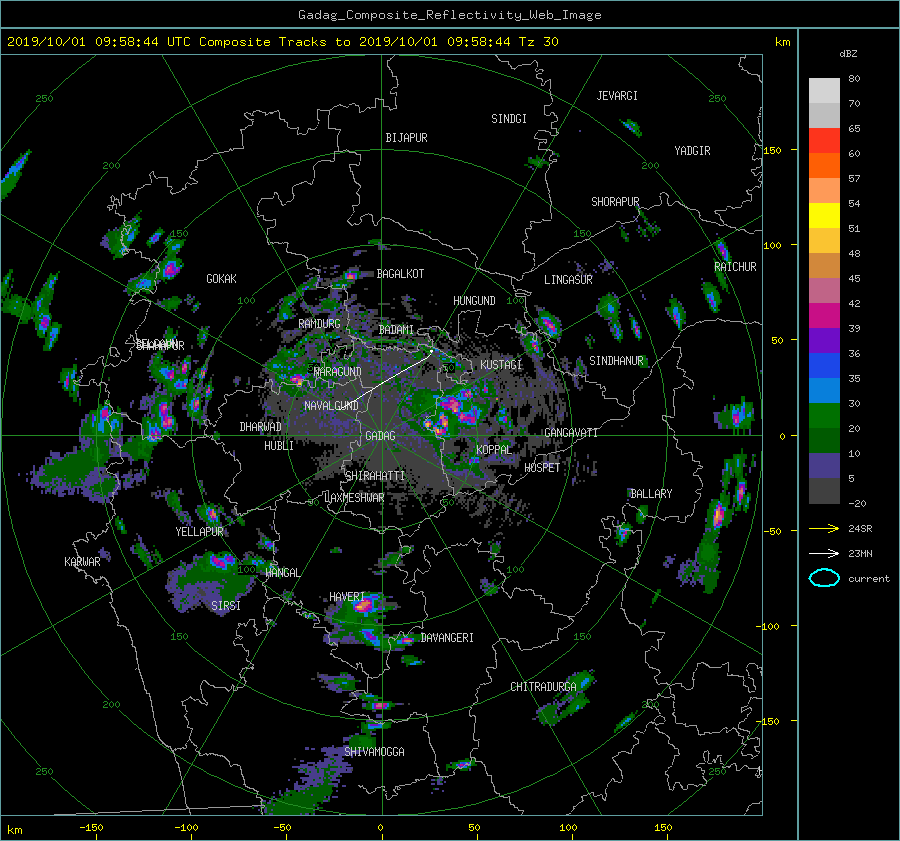
Task: Click the SIRSI city label
Action: [x=226, y=606]
